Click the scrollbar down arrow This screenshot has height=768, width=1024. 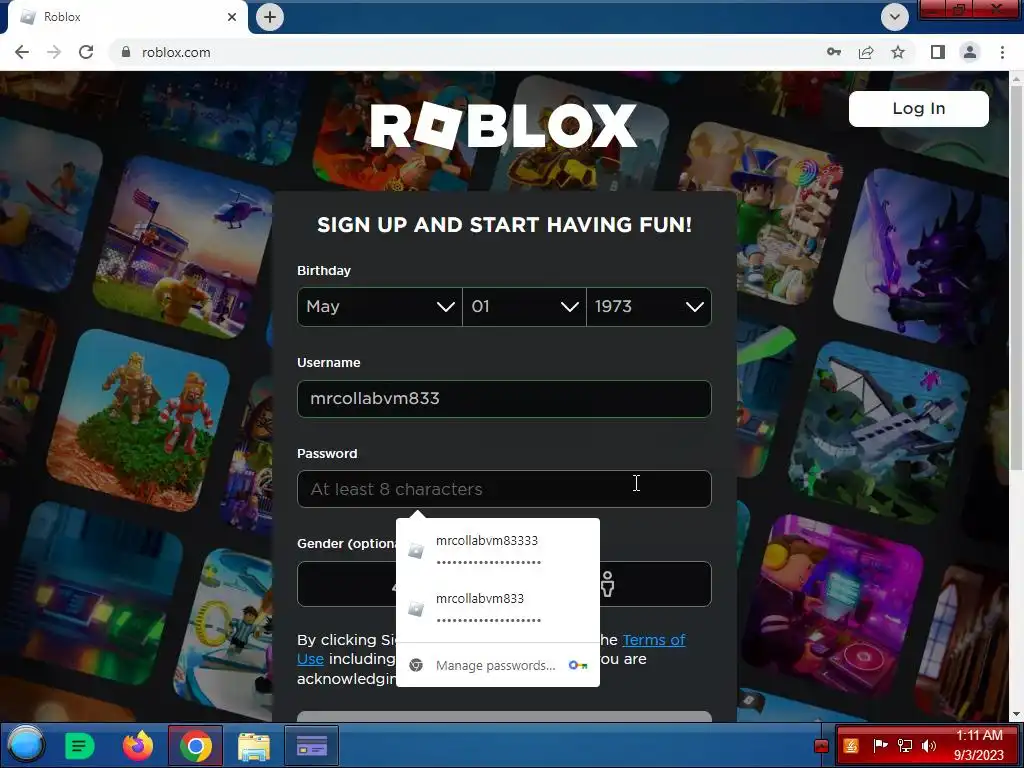pos(1016,714)
